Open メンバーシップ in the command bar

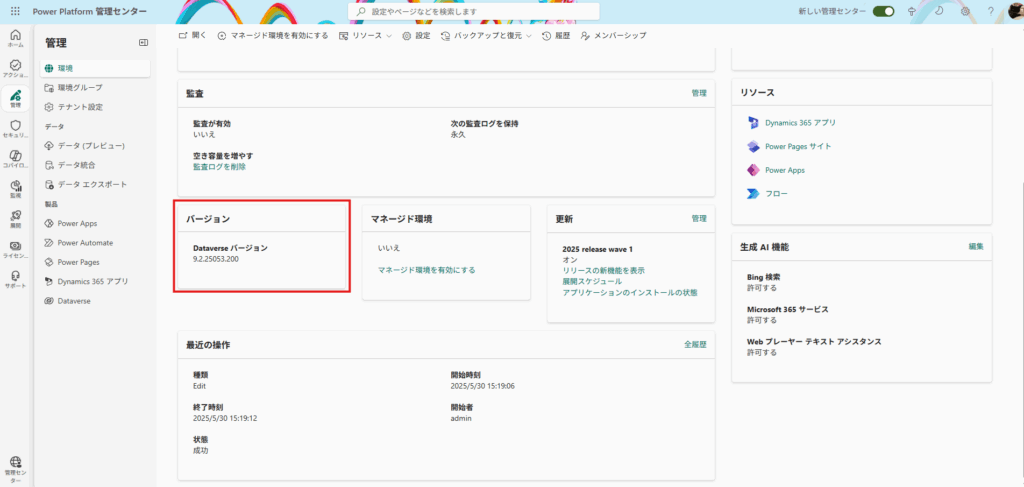pyautogui.click(x=613, y=35)
